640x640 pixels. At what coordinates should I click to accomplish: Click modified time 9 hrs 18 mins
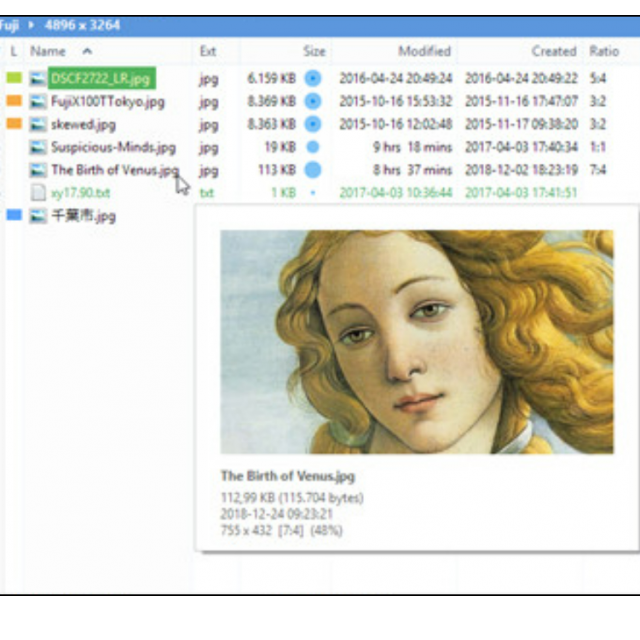412,147
